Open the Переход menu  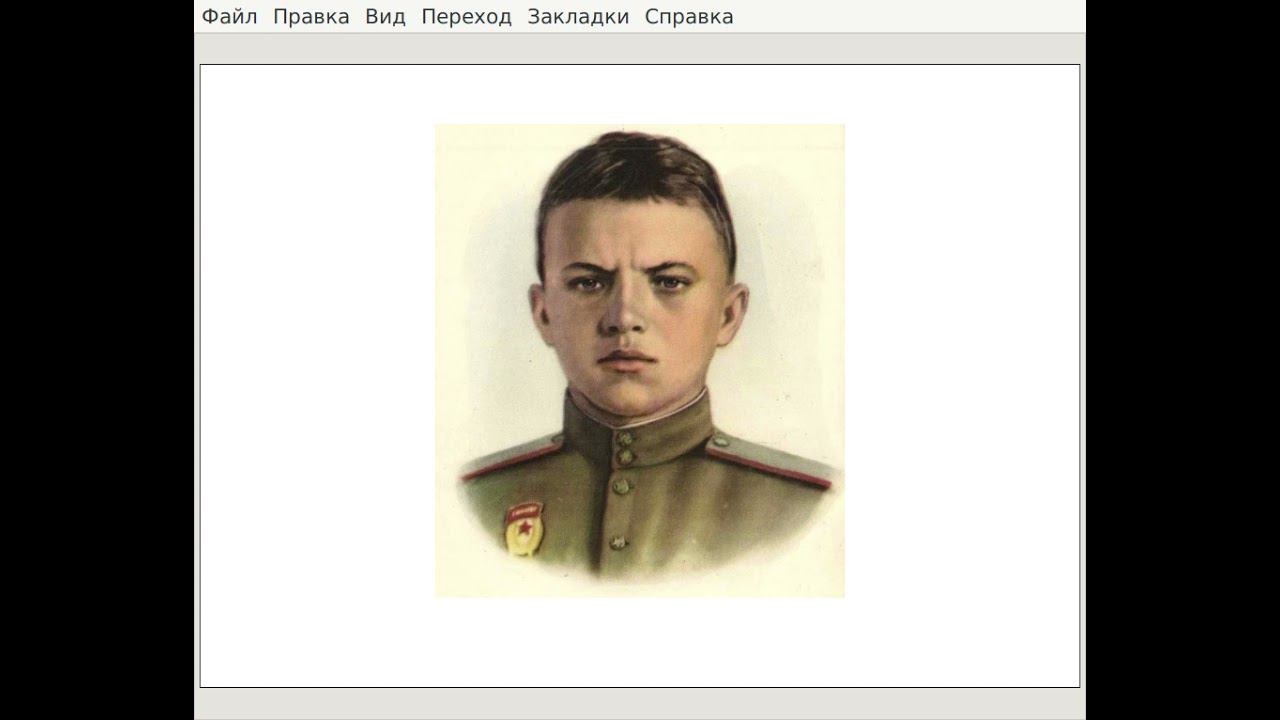click(466, 16)
